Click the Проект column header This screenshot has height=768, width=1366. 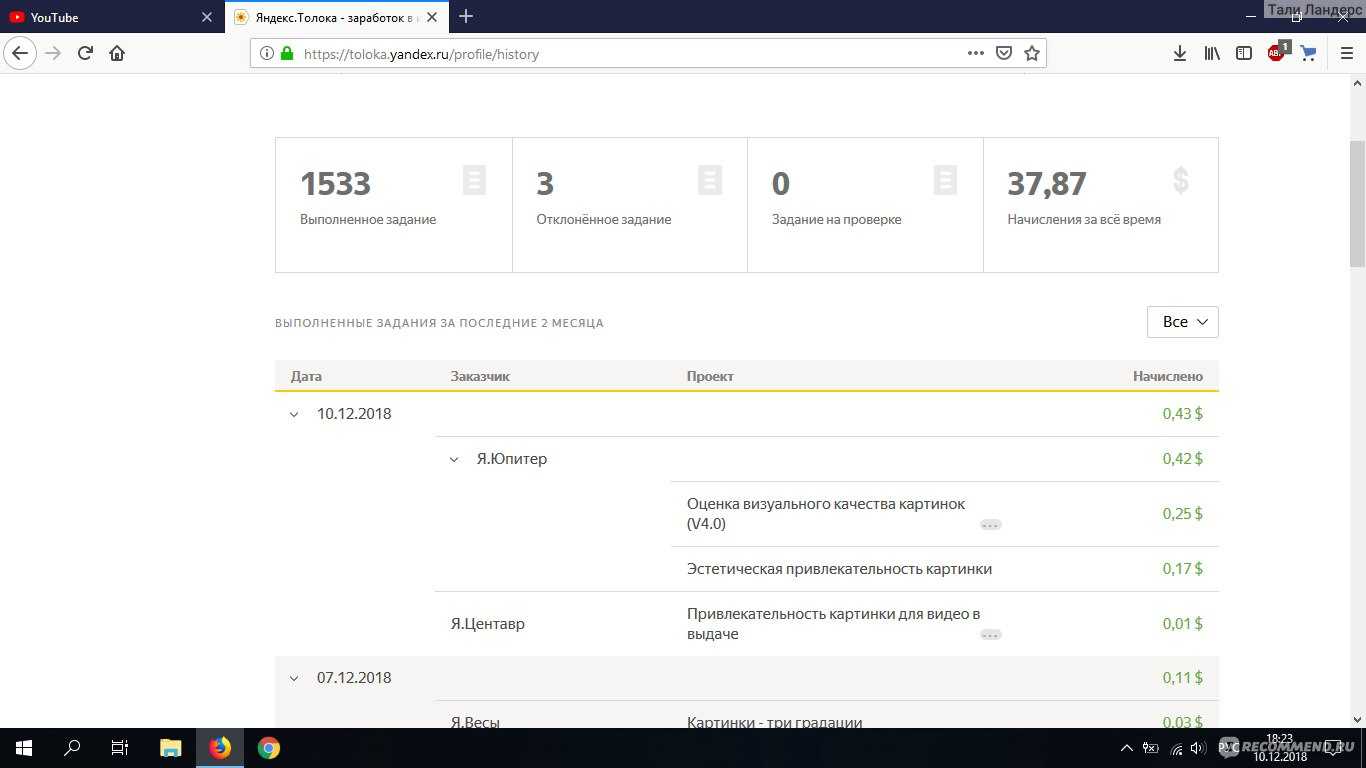point(710,376)
